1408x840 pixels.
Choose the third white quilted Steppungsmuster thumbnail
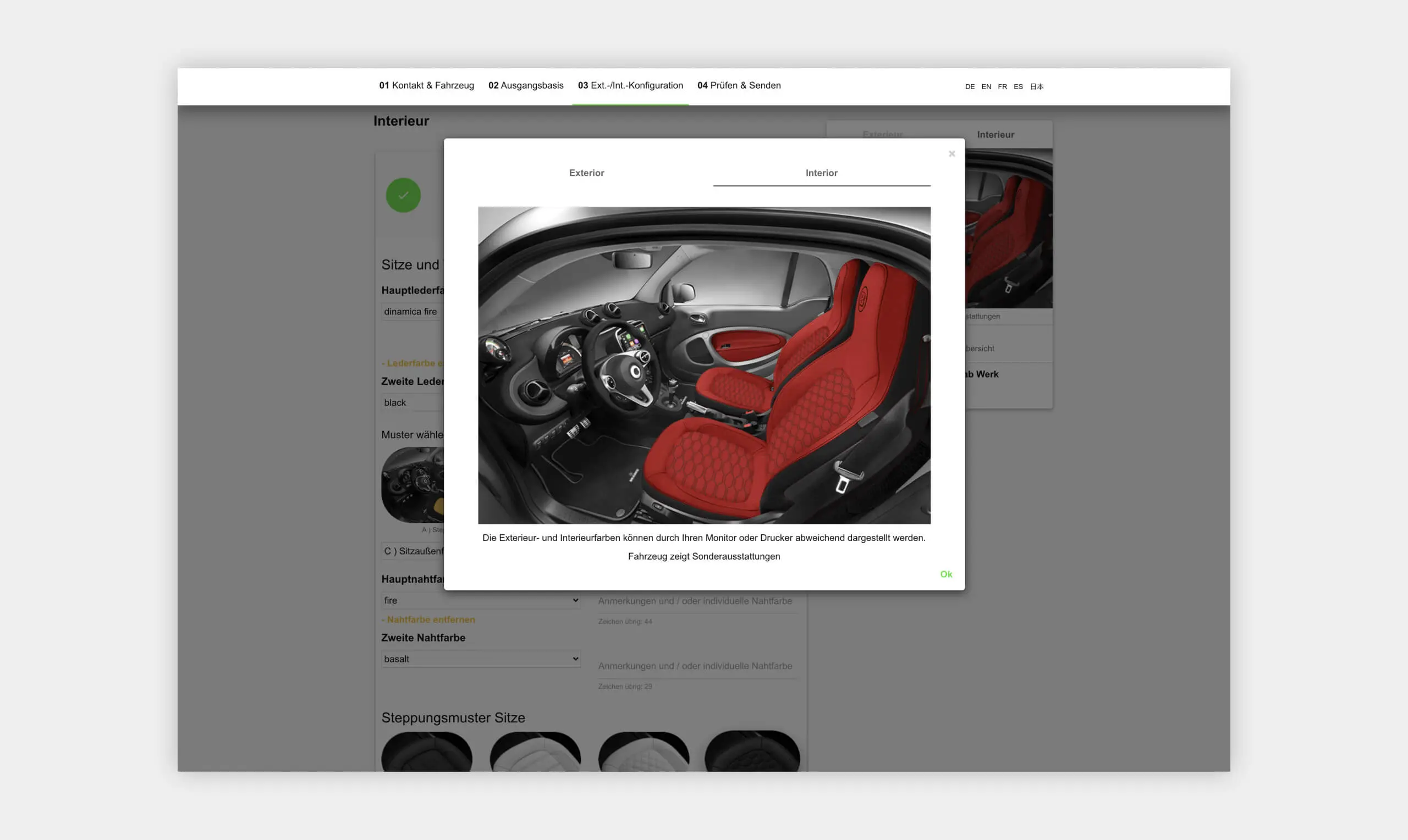click(643, 752)
